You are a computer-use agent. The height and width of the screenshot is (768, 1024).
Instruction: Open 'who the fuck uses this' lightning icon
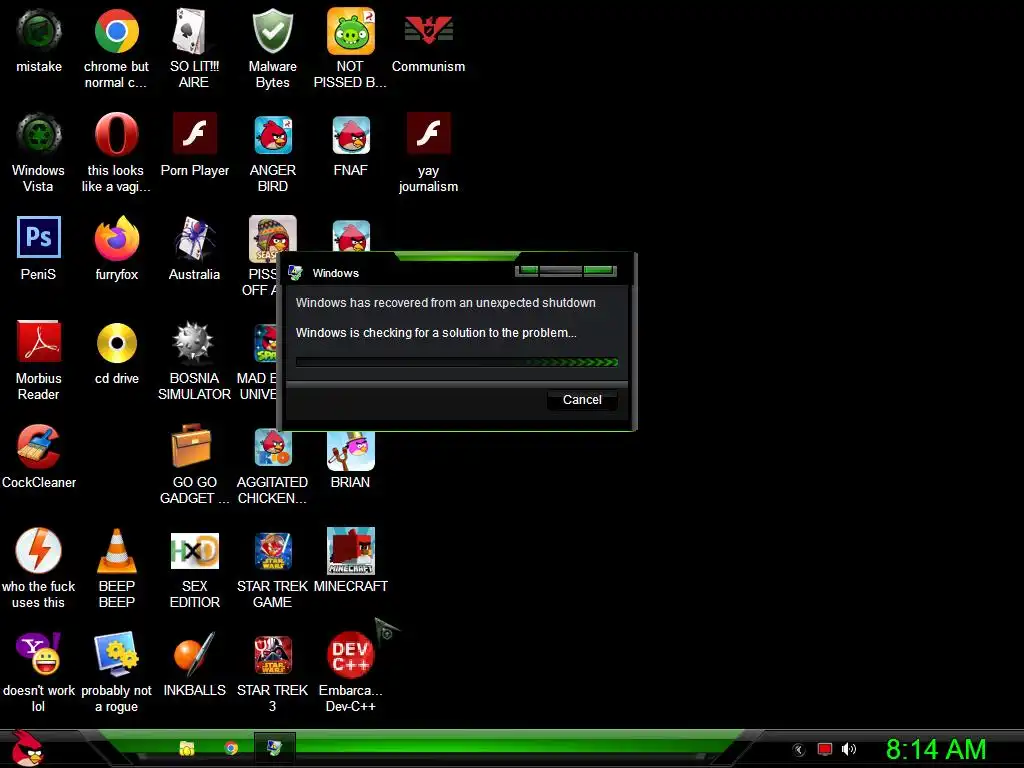(39, 551)
